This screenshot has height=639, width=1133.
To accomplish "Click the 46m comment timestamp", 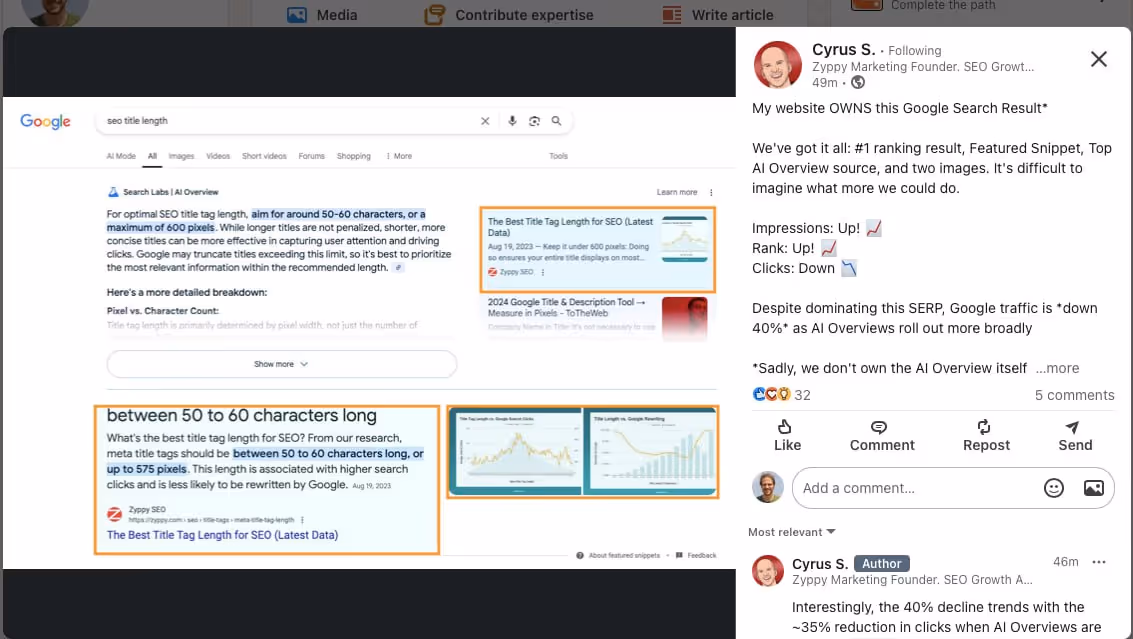I will [1065, 562].
